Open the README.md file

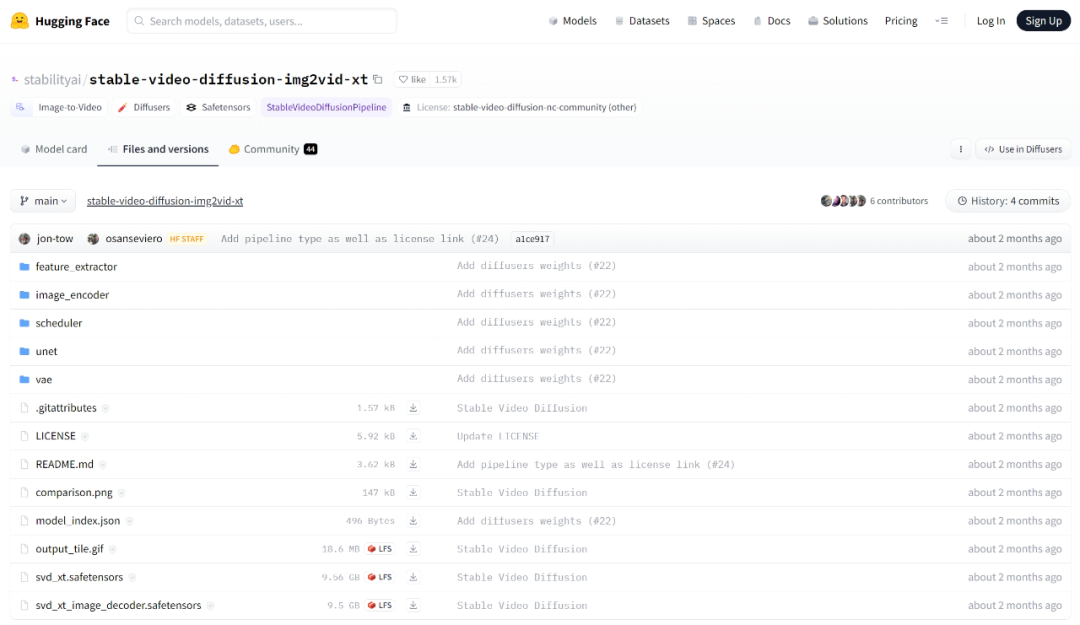[x=65, y=464]
